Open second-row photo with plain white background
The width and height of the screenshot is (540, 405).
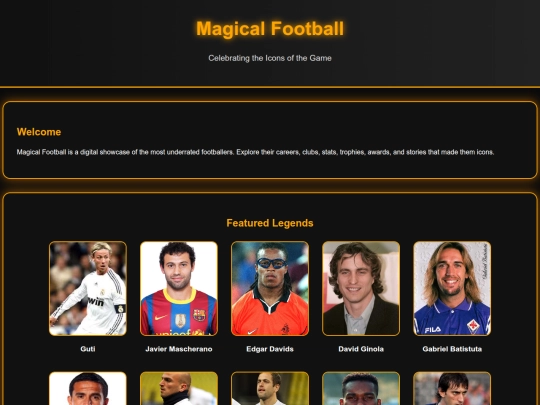click(x=88, y=388)
